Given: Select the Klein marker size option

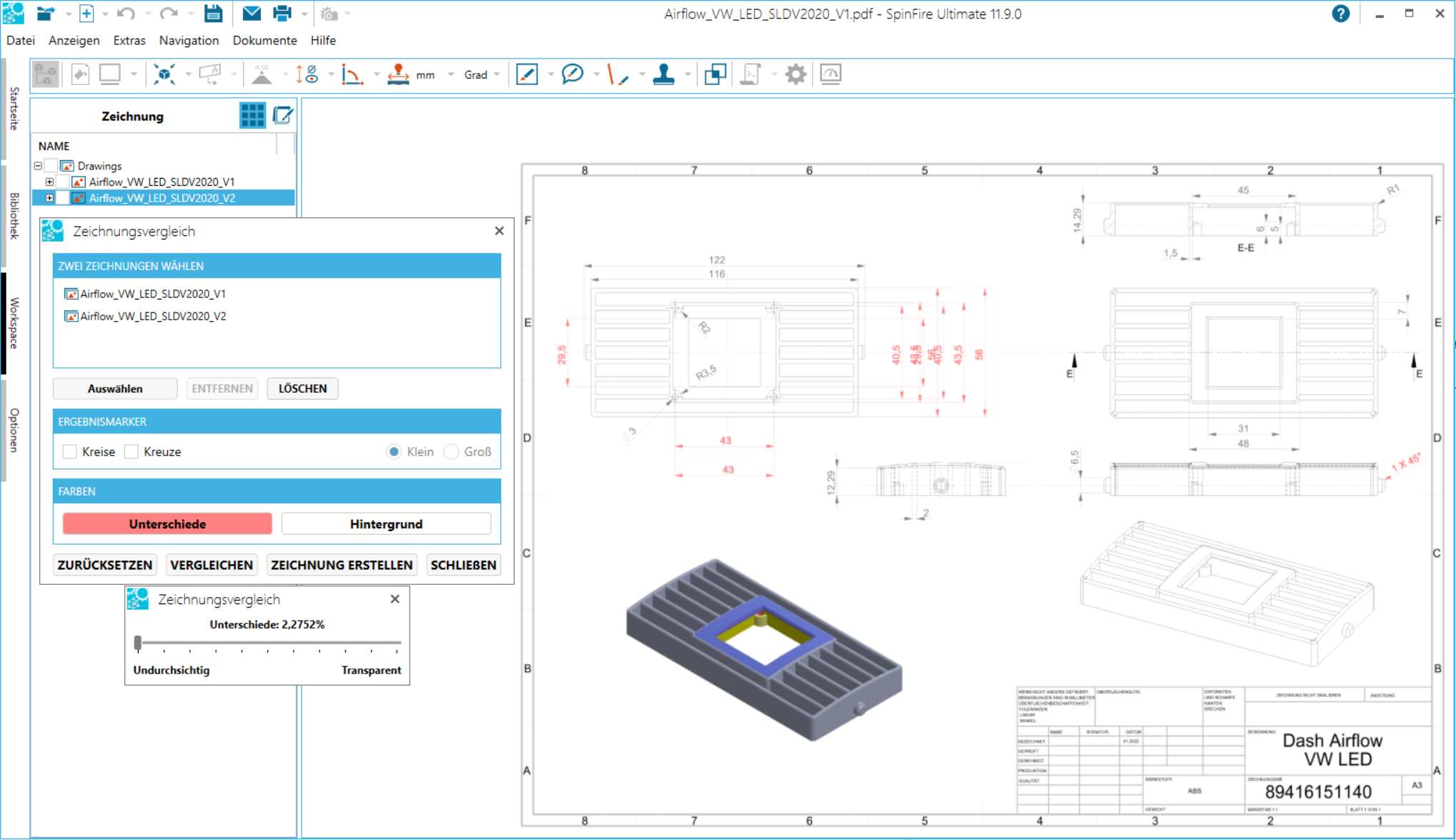Looking at the screenshot, I should click(x=394, y=452).
